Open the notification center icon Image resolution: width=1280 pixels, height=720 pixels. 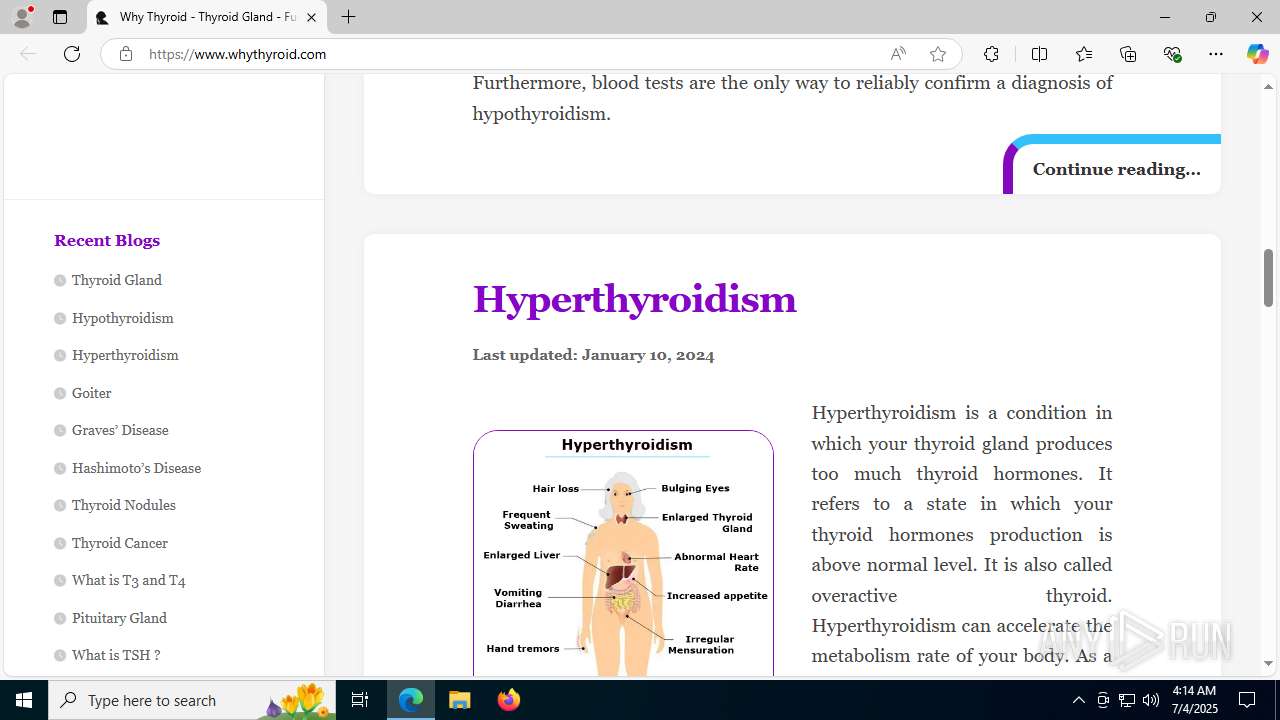point(1247,700)
